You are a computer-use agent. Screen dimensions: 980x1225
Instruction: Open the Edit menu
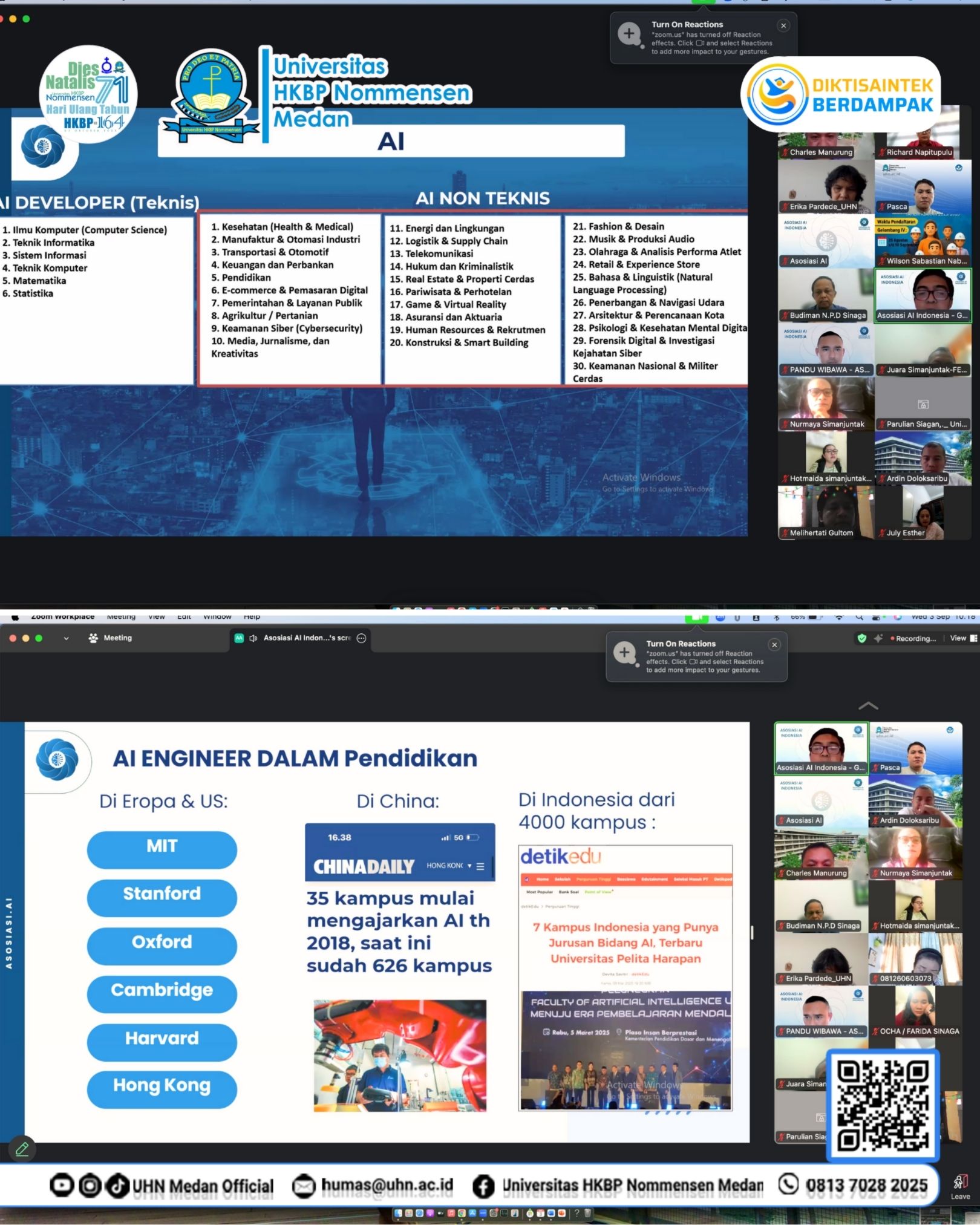click(184, 616)
